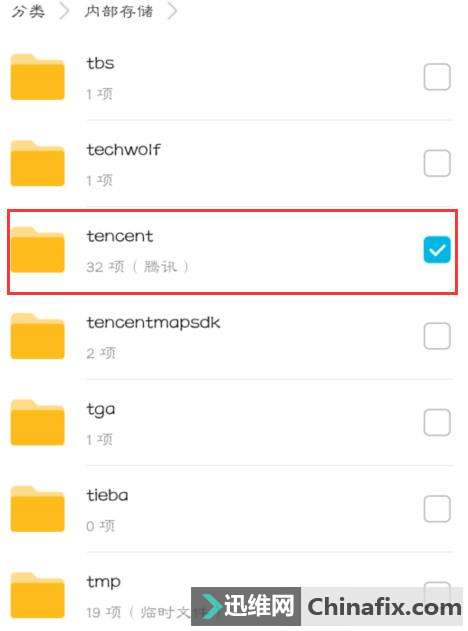Tick the tieba folder checkbox
This screenshot has width=468, height=631.
point(437,509)
